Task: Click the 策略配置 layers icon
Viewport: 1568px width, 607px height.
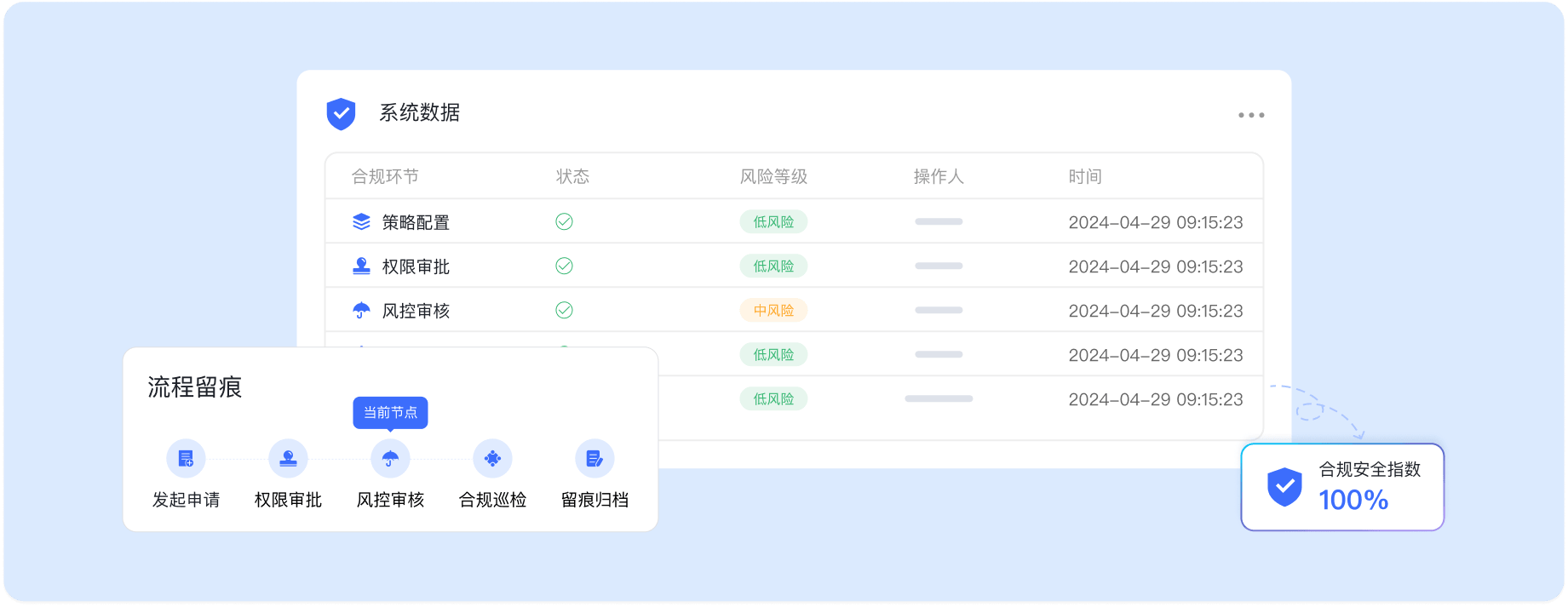Action: tap(361, 221)
